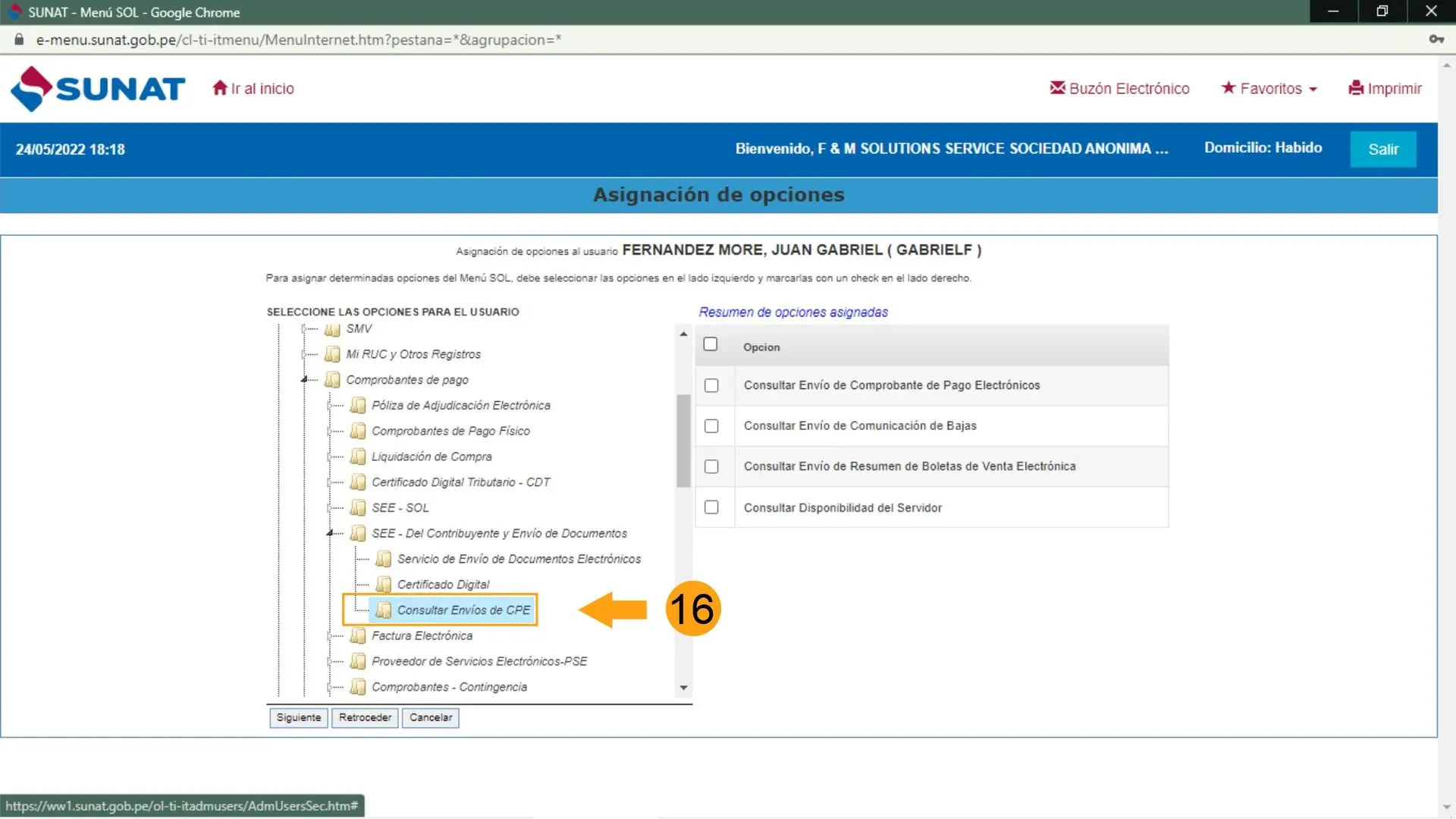Click the home icon next to Ir al inicio
The image size is (1456, 819).
point(220,88)
